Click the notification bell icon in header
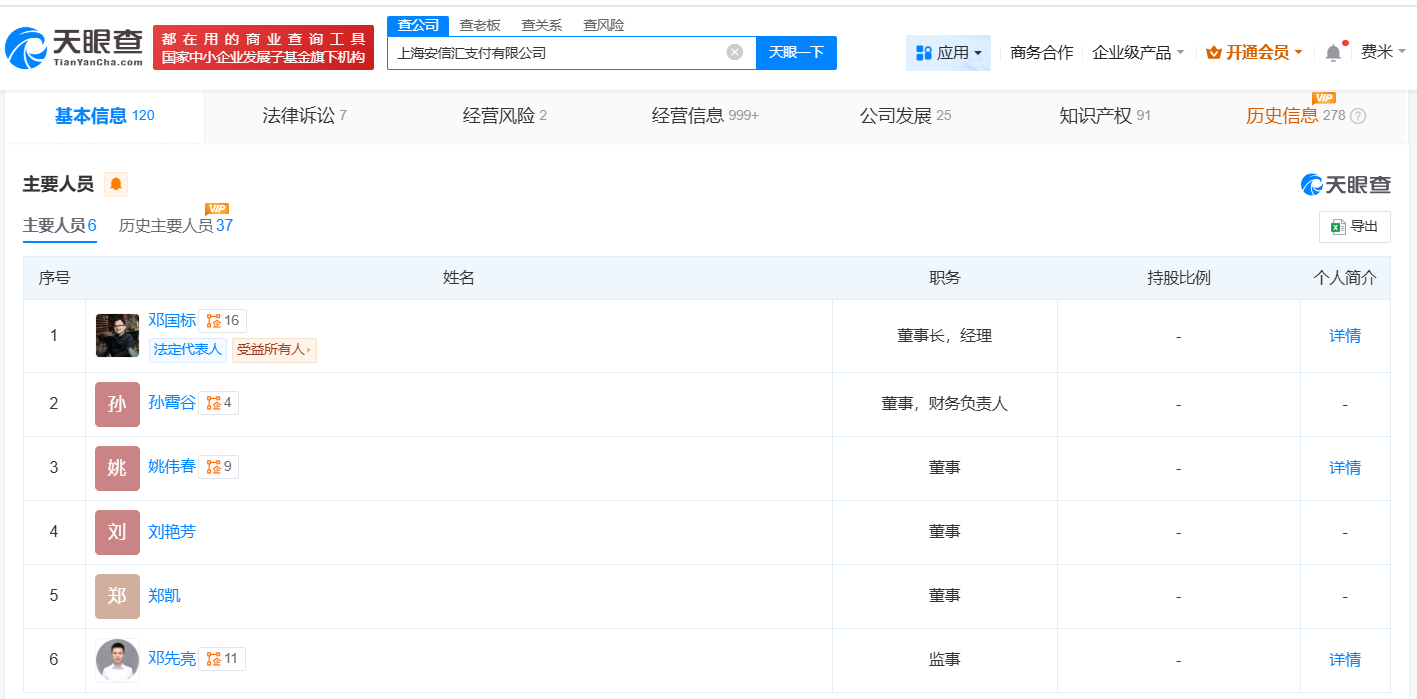1417x699 pixels. [x=1333, y=53]
